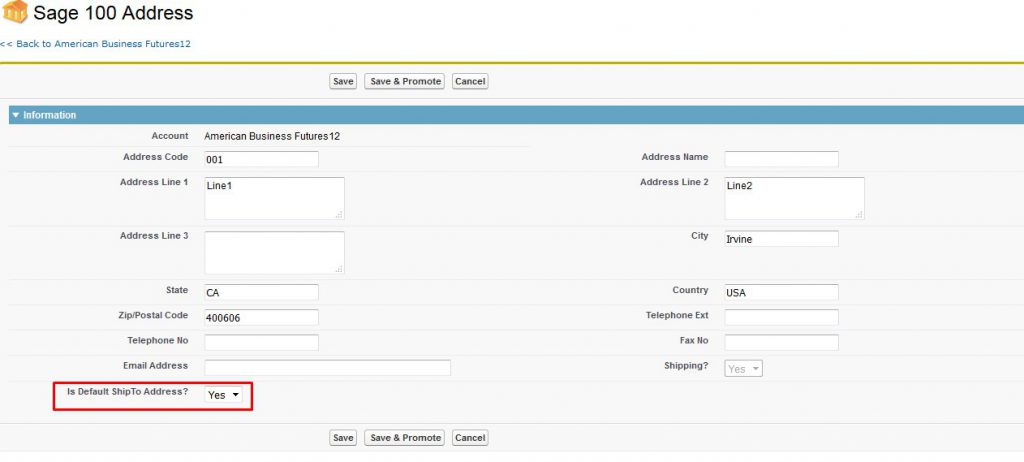Click the Telephone No field

point(261,342)
